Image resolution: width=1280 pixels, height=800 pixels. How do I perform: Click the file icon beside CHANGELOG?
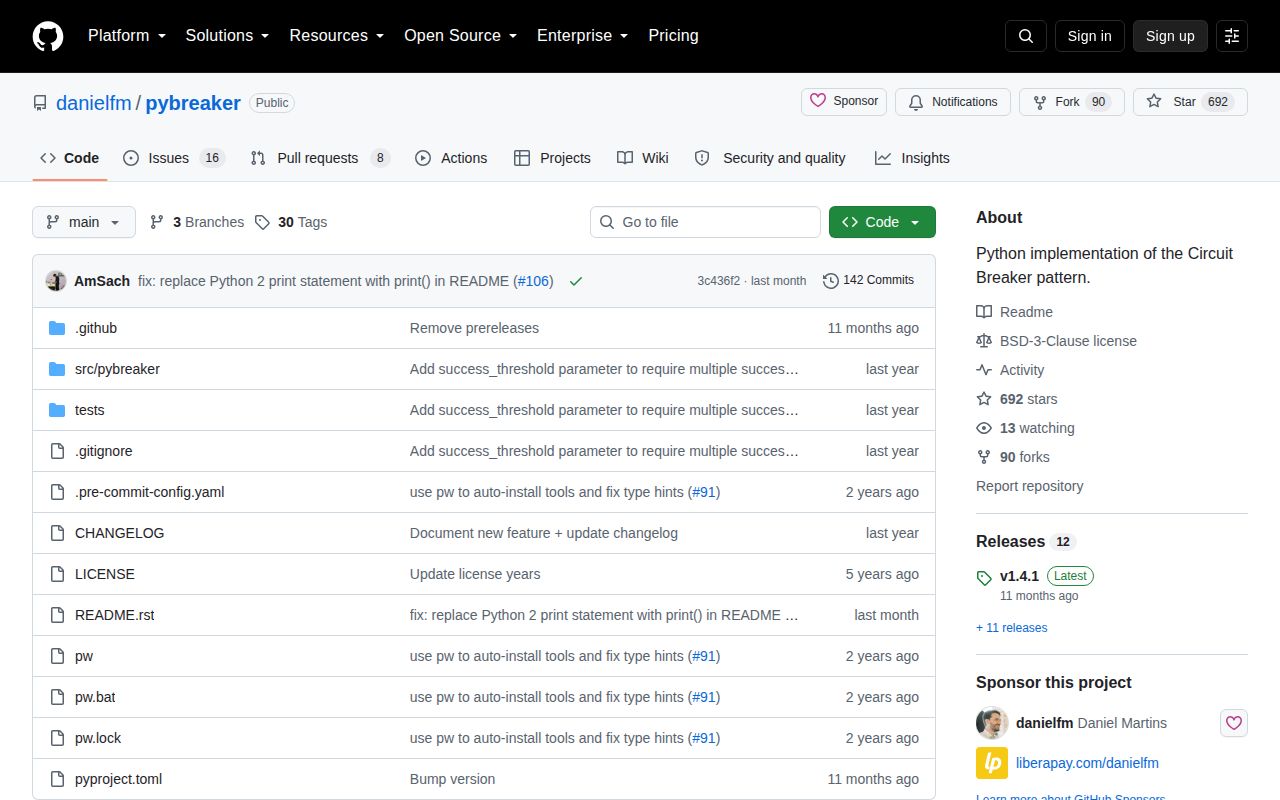[57, 533]
